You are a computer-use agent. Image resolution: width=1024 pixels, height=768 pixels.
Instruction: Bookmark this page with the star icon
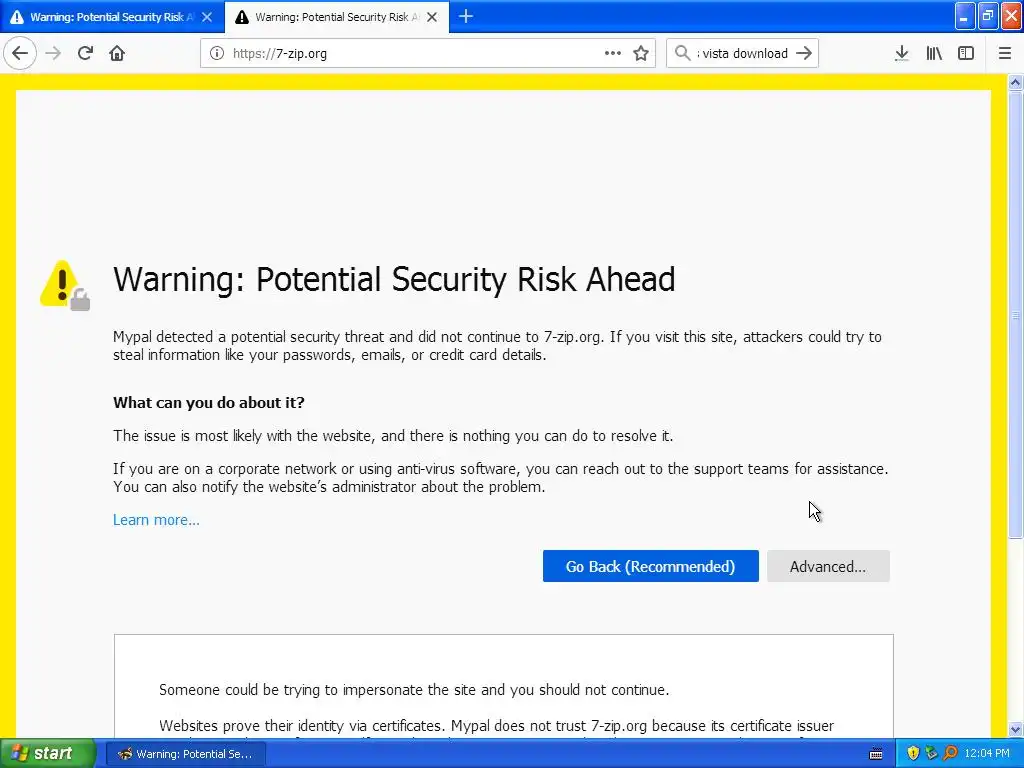[641, 54]
